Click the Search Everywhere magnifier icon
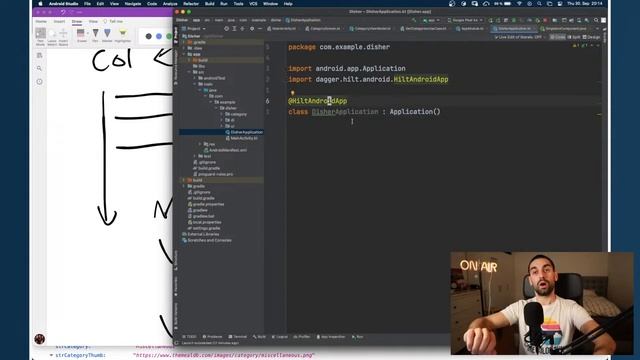This screenshot has height=360, width=640. coord(596,20)
